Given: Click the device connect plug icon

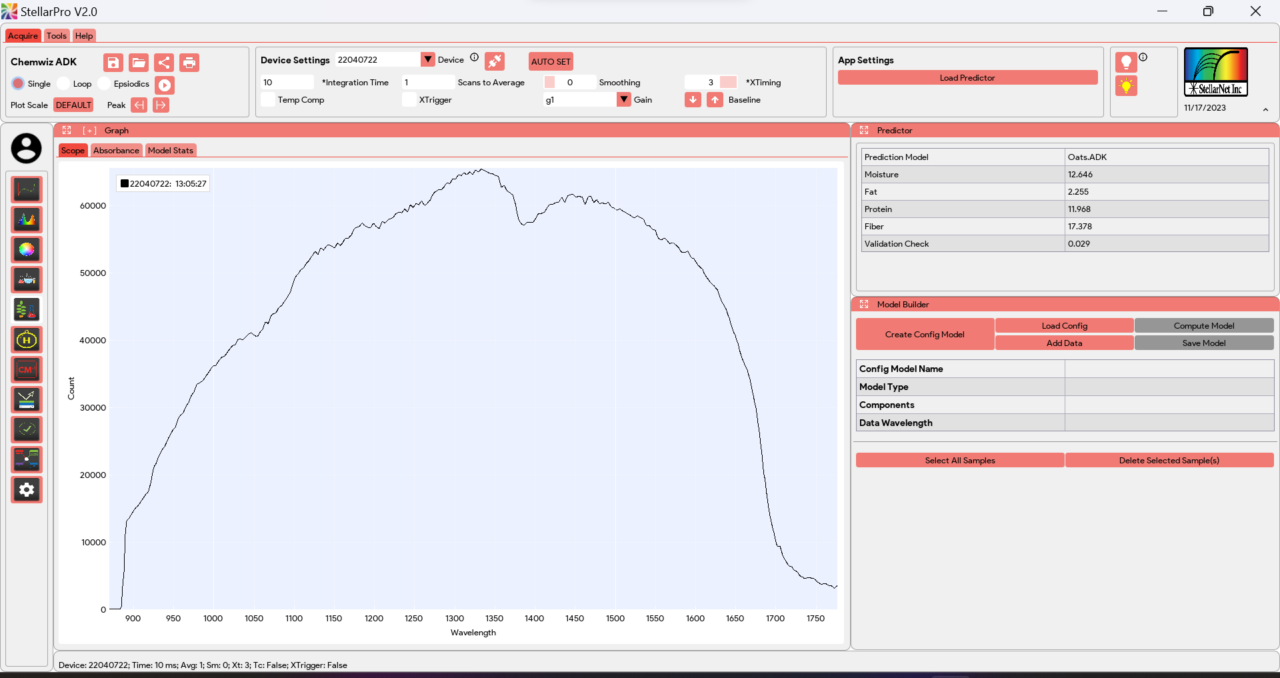Looking at the screenshot, I should [494, 61].
